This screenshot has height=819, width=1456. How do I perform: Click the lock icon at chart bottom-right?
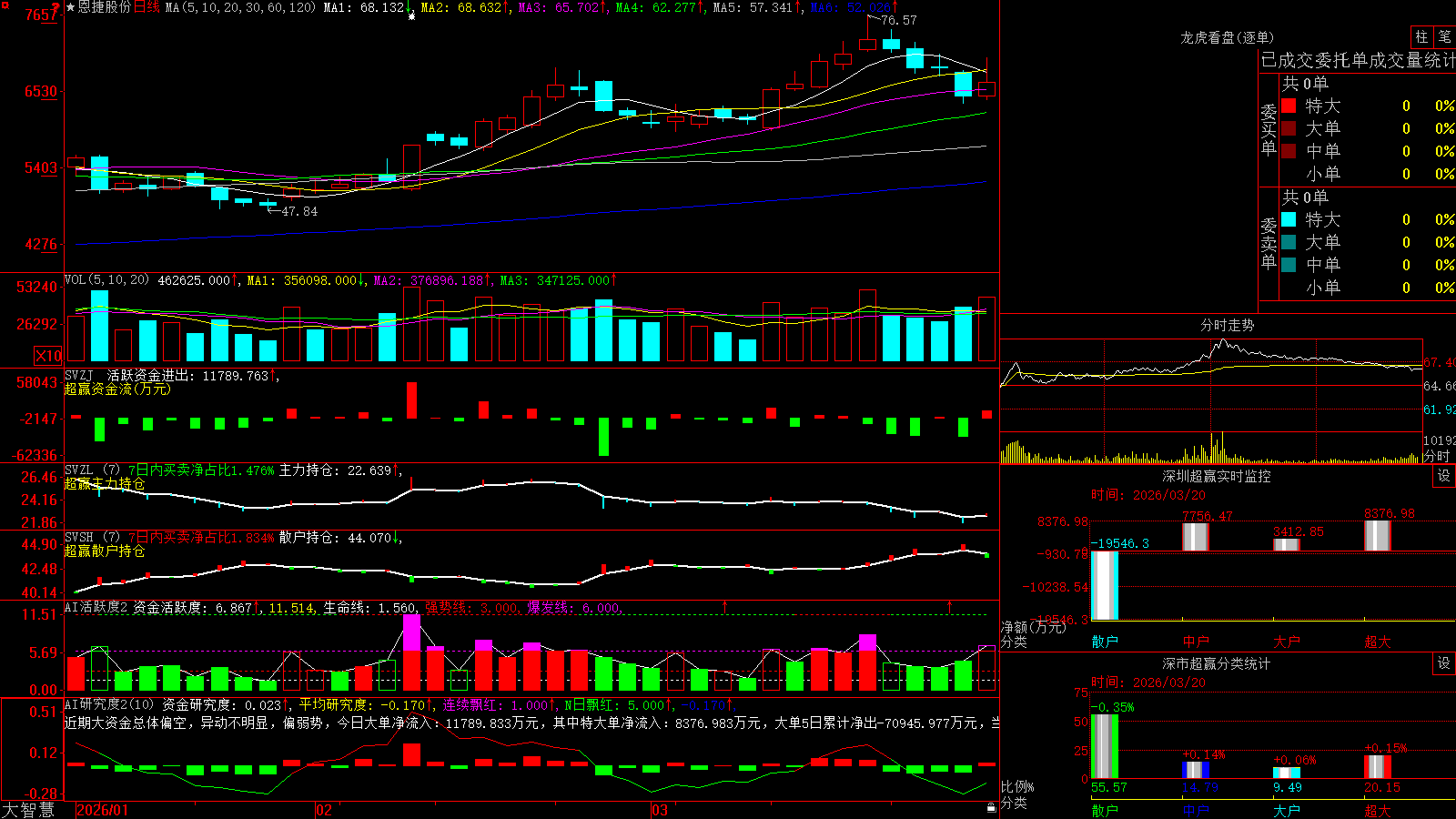point(991,807)
